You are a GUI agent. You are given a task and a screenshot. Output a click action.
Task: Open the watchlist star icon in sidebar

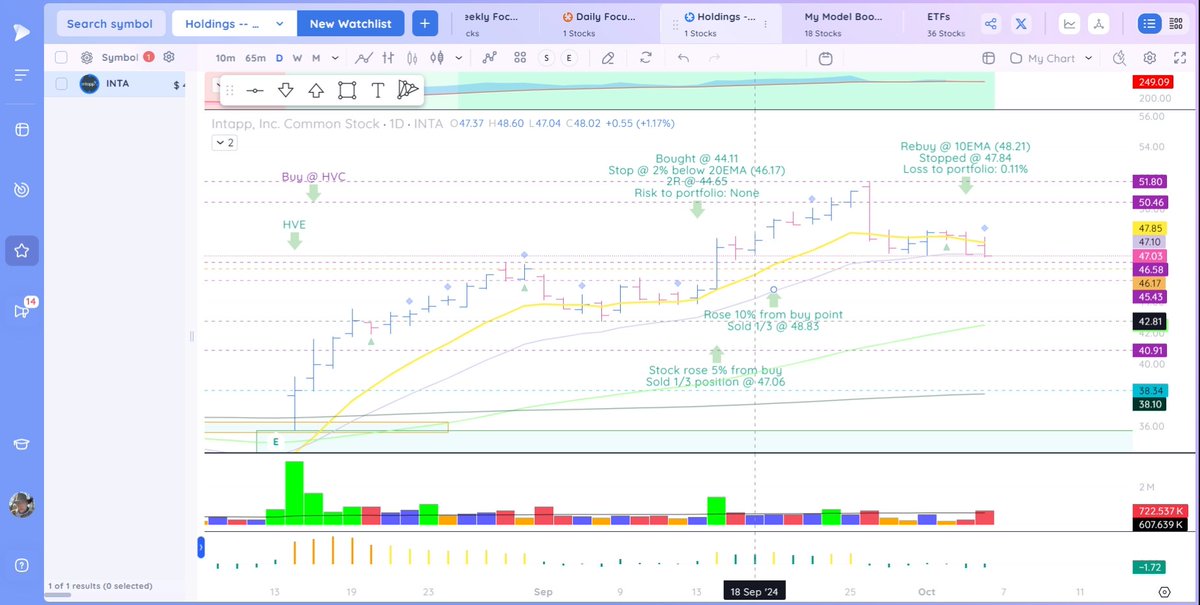22,250
